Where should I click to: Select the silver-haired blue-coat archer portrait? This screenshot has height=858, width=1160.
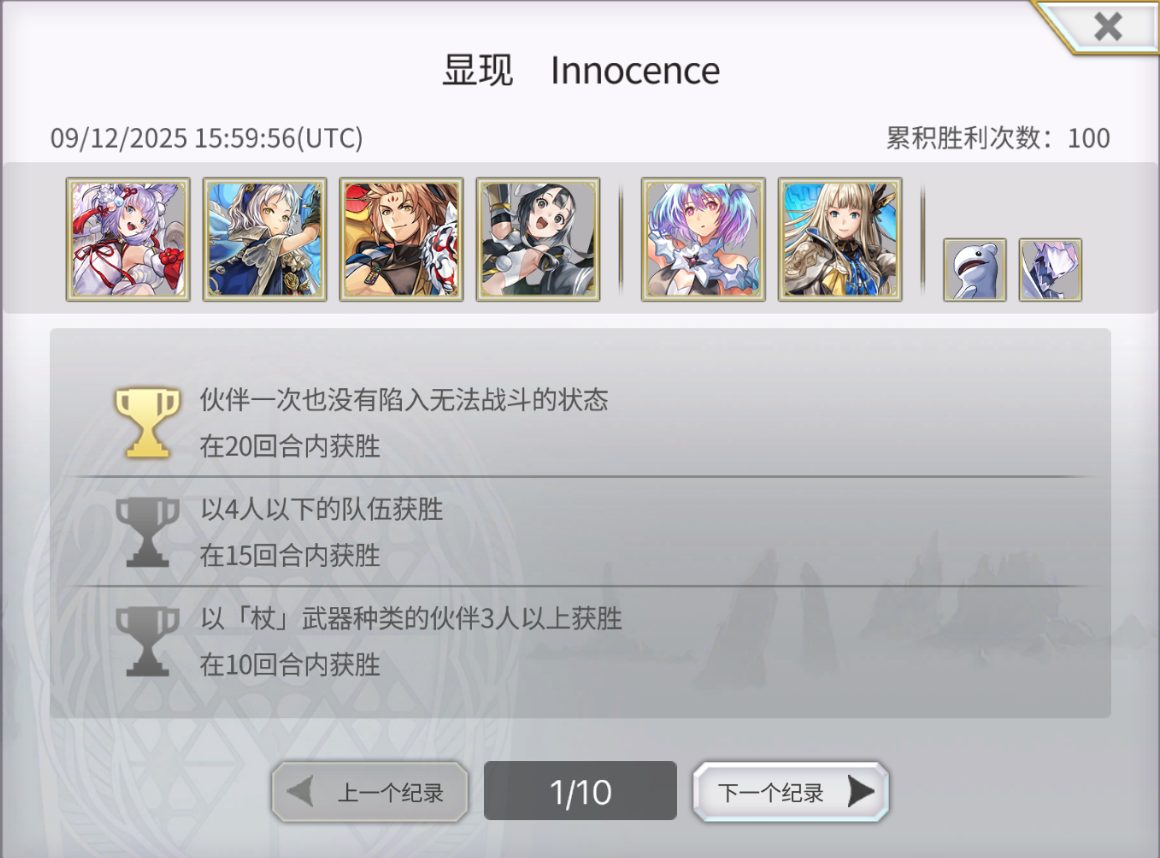click(265, 239)
